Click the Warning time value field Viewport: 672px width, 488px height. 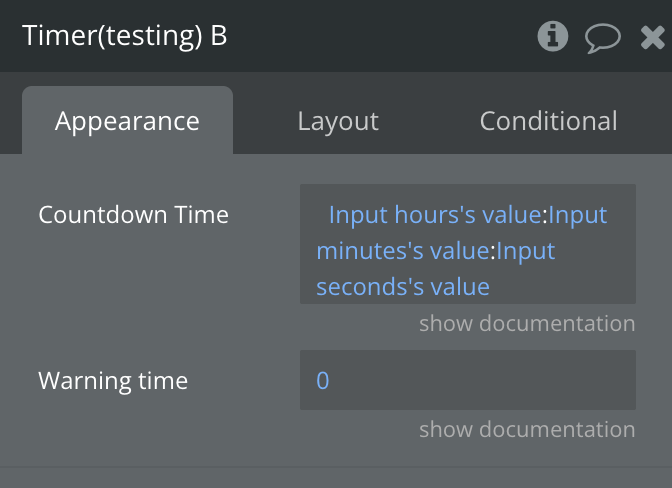[x=467, y=380]
